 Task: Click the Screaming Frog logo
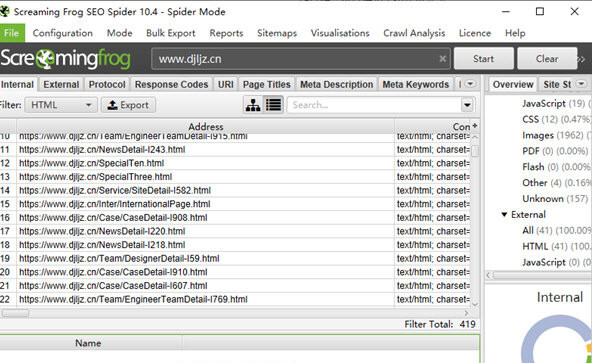65,59
